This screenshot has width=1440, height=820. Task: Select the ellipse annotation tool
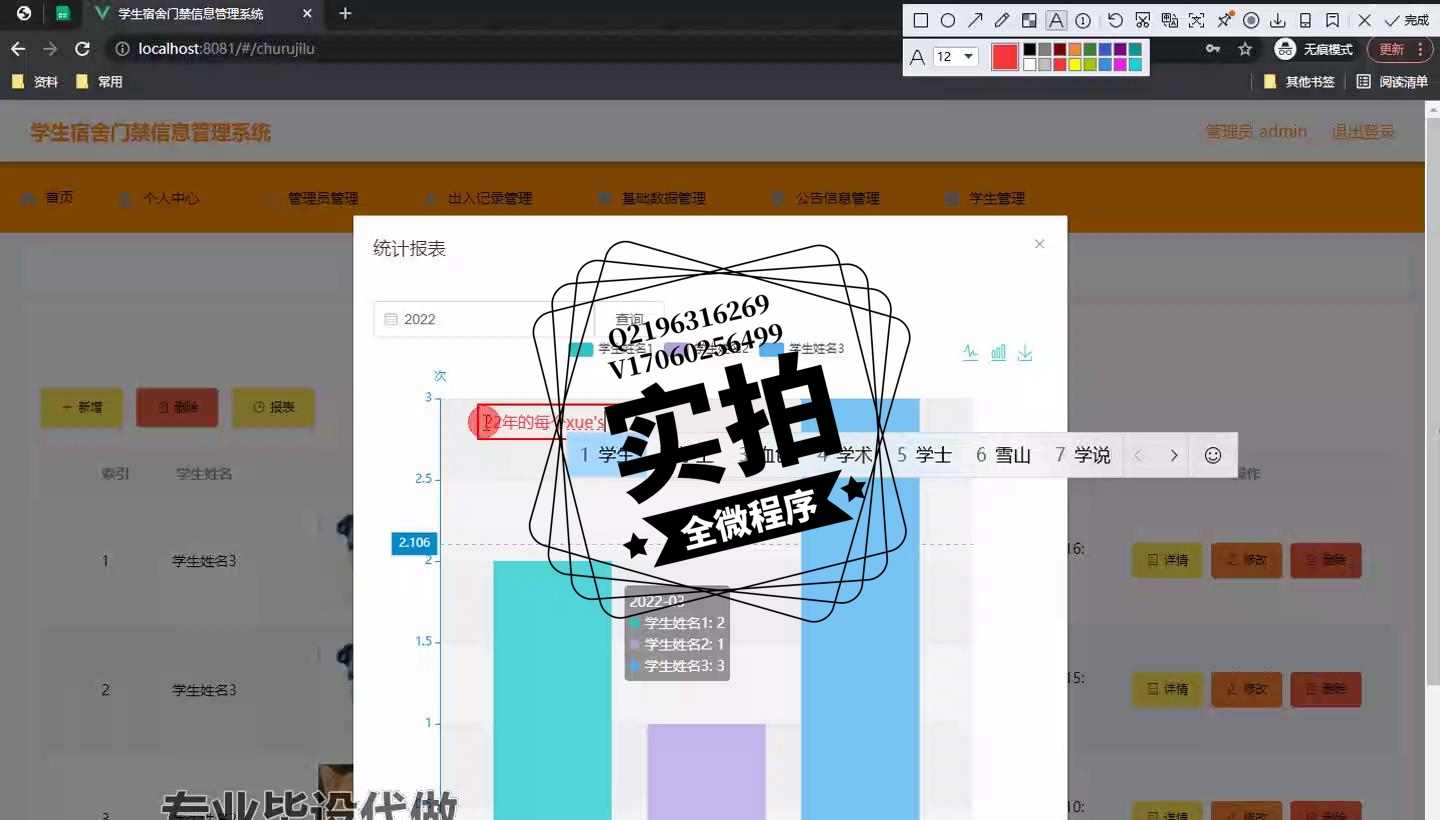pyautogui.click(x=948, y=20)
